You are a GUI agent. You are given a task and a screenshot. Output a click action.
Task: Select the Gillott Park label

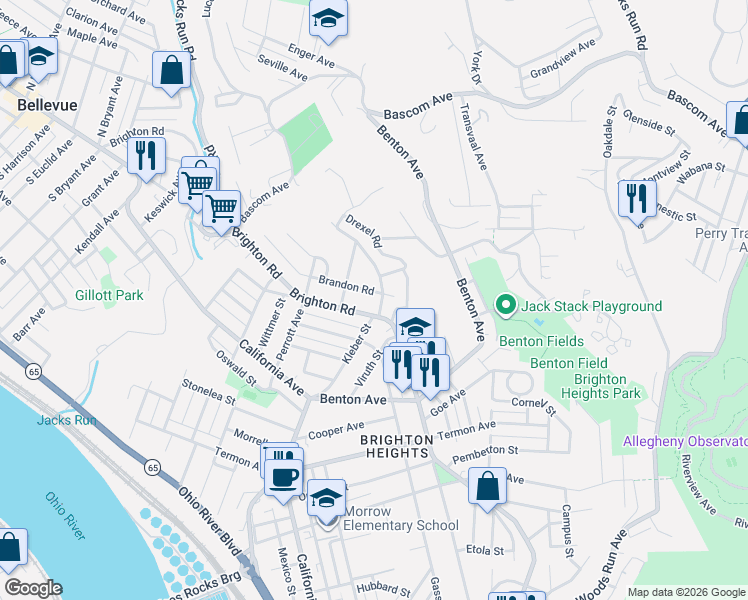click(109, 295)
